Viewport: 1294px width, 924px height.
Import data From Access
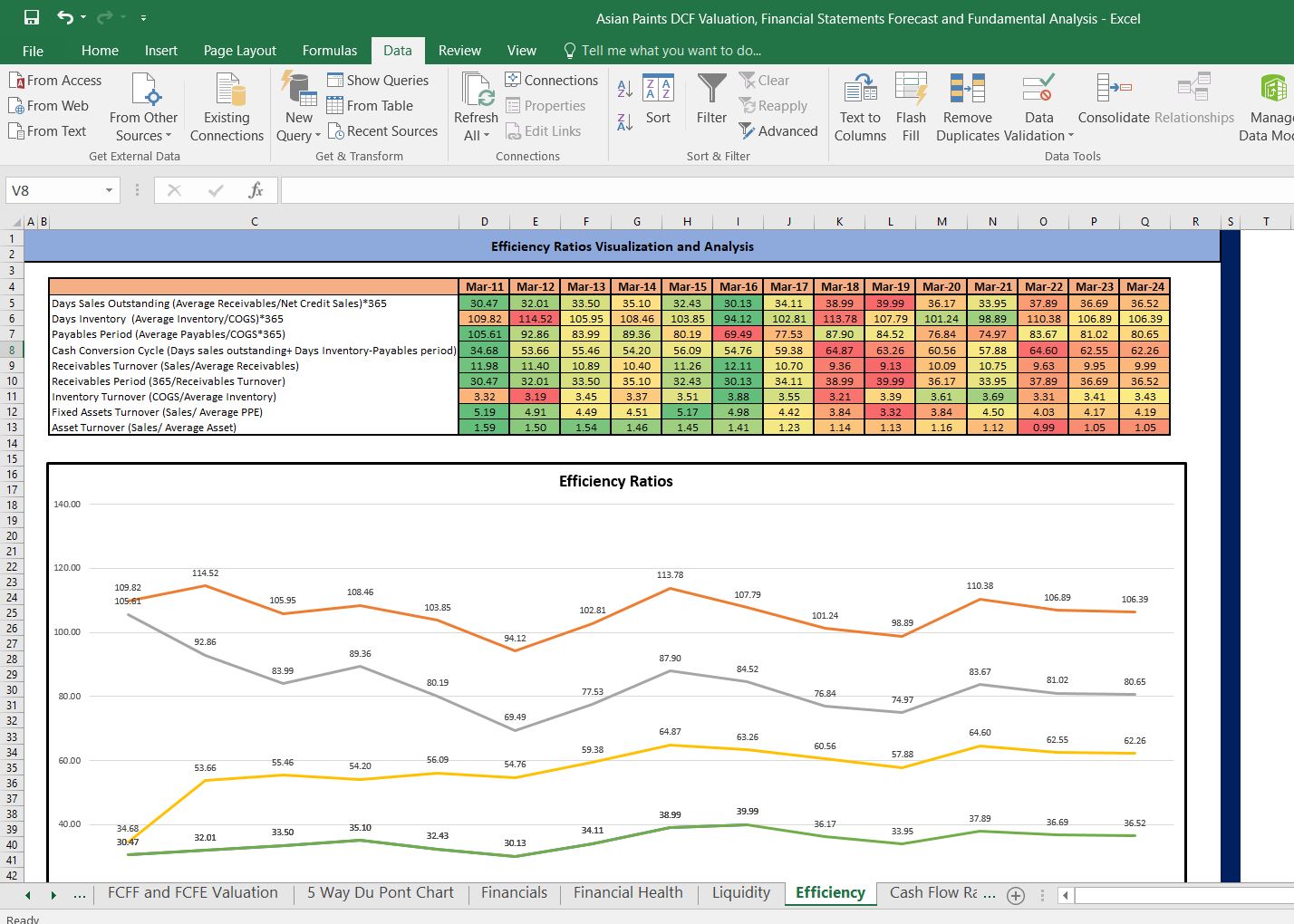point(55,81)
